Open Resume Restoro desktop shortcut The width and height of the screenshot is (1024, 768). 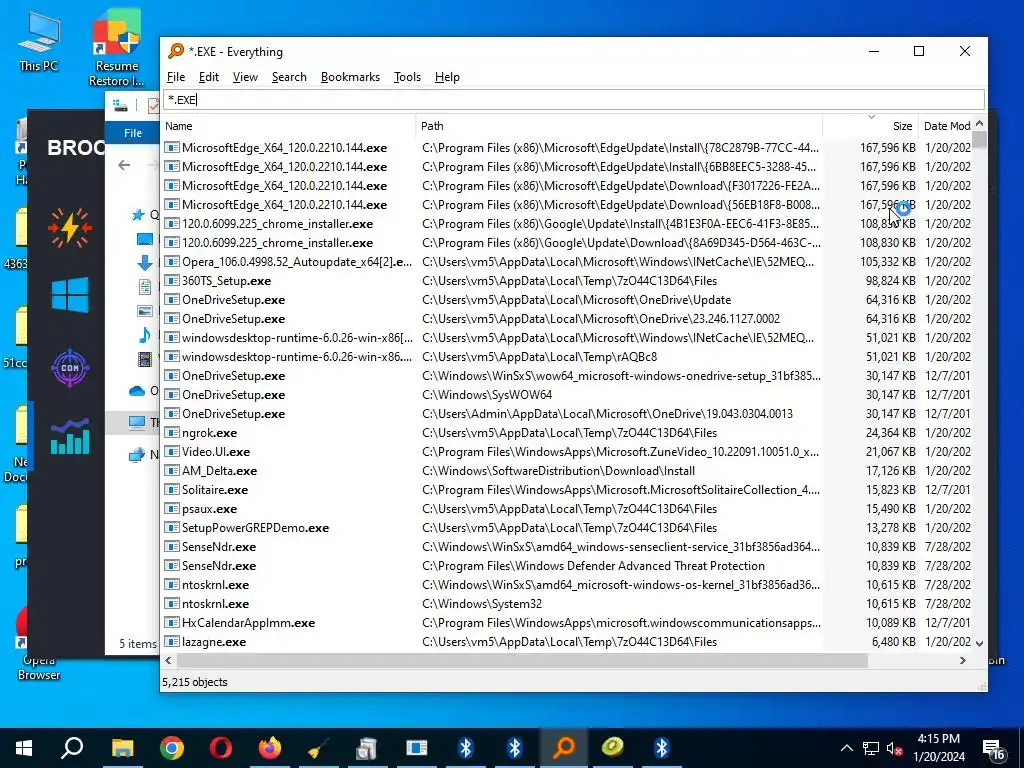pyautogui.click(x=116, y=47)
